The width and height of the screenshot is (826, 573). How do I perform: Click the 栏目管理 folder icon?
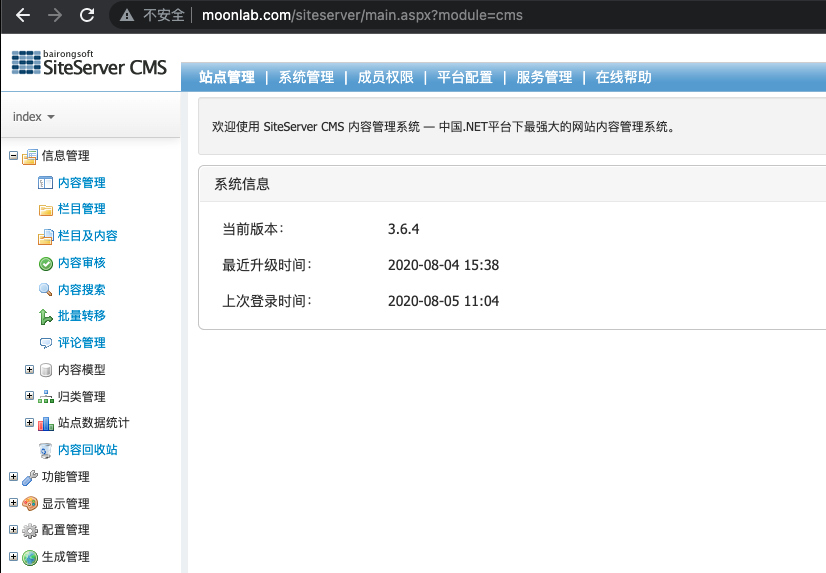point(46,210)
